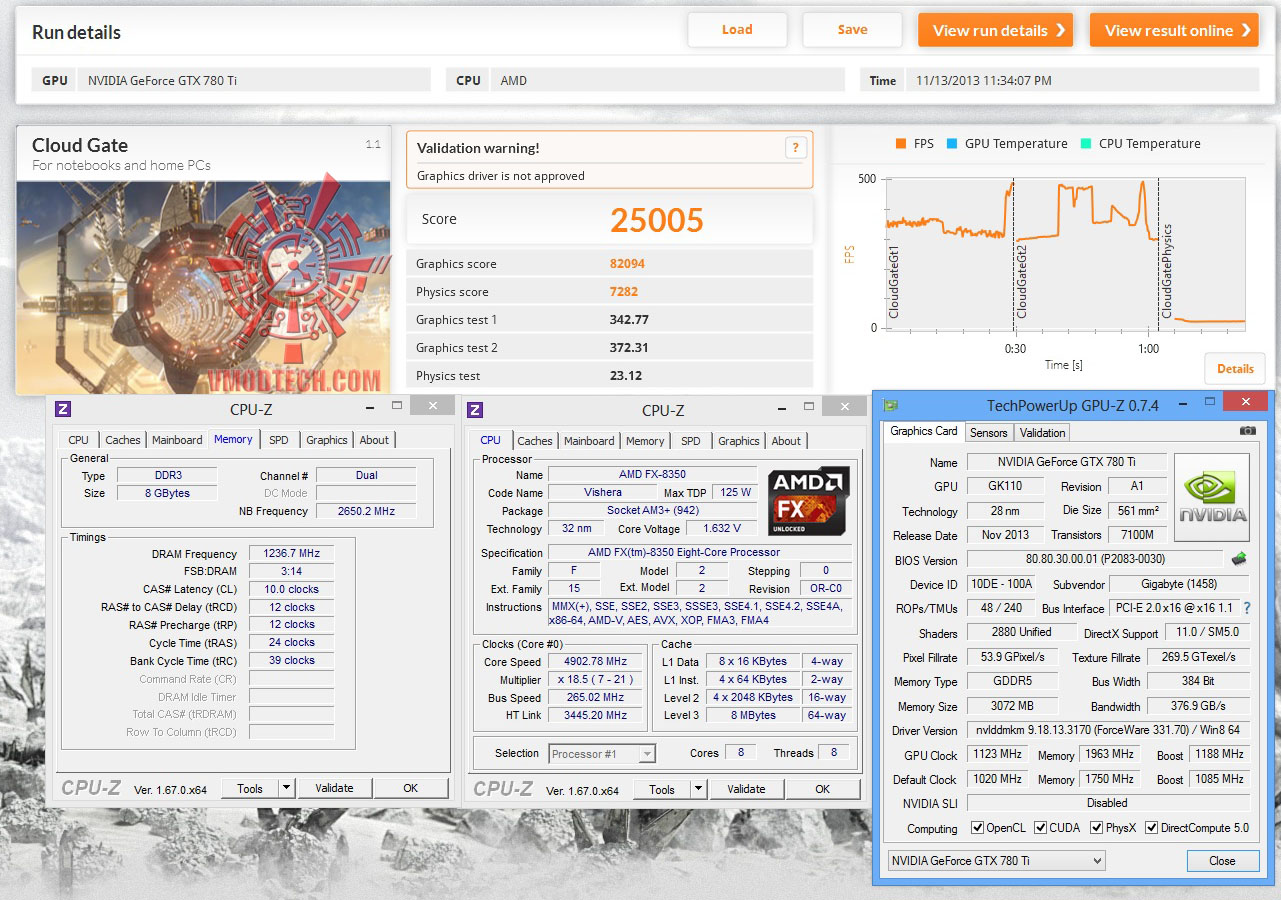The width and height of the screenshot is (1281, 900).
Task: Click Validate in the Processor CPU-Z window
Action: click(746, 789)
